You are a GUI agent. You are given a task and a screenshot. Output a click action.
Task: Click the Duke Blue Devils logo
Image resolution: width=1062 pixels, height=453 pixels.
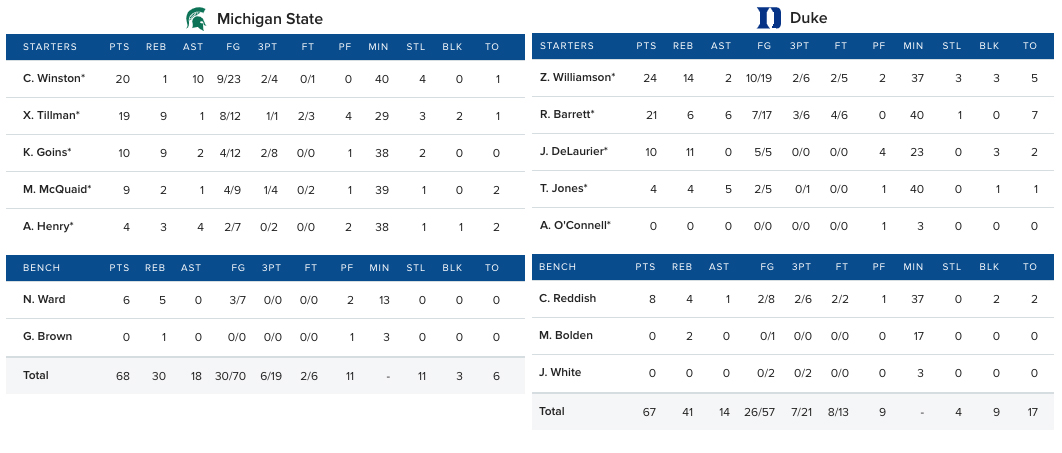click(769, 18)
